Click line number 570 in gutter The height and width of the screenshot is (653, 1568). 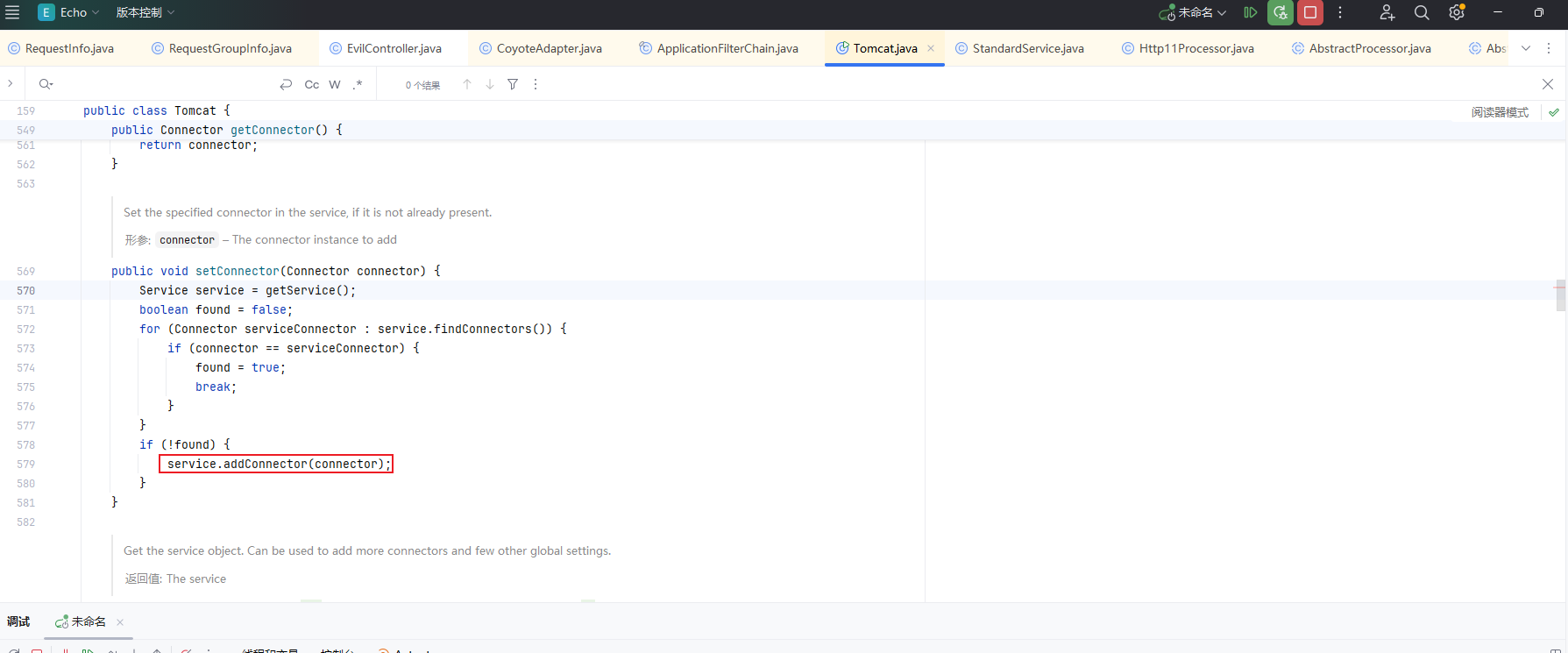(x=25, y=290)
